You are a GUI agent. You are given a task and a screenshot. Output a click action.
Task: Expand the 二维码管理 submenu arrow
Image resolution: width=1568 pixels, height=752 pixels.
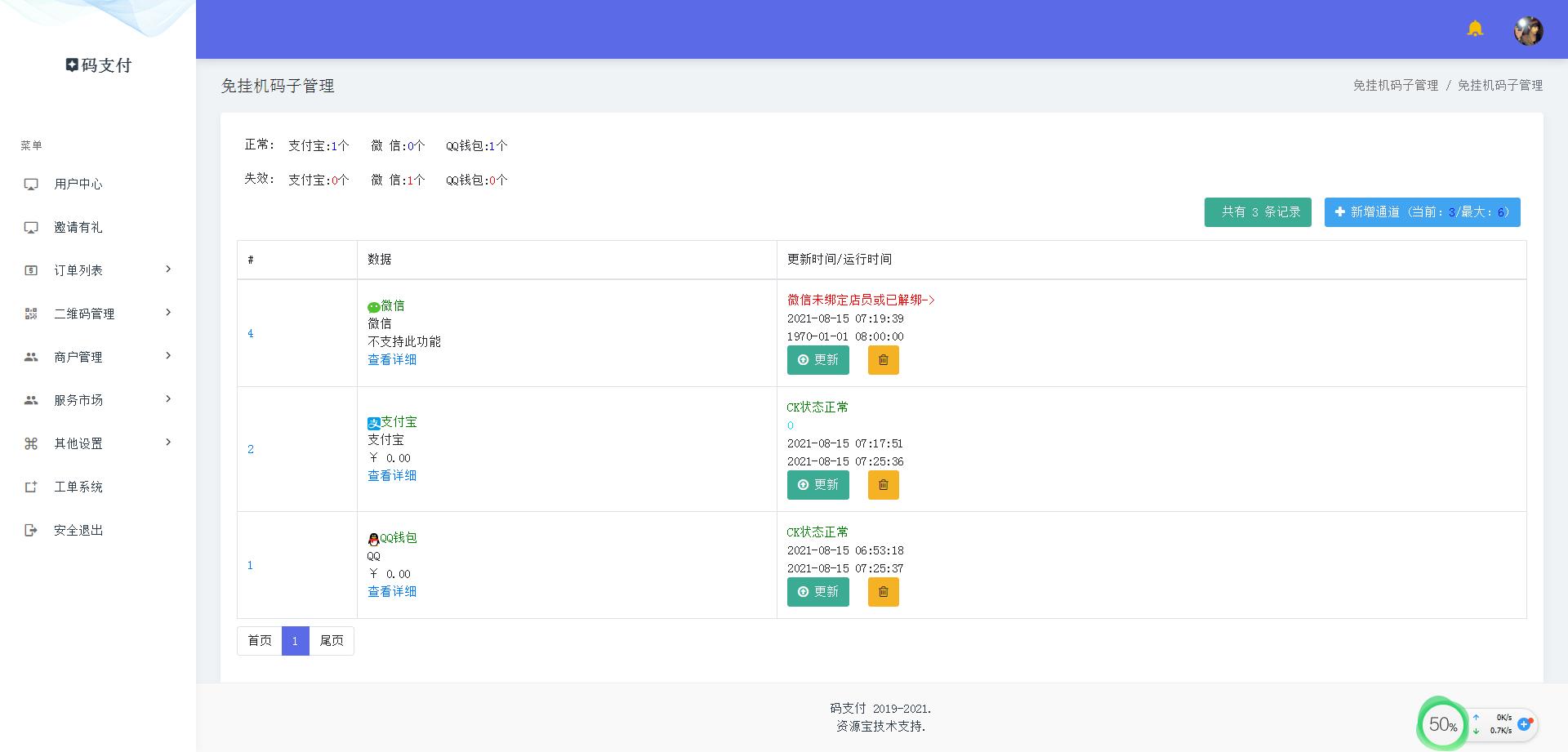(168, 313)
